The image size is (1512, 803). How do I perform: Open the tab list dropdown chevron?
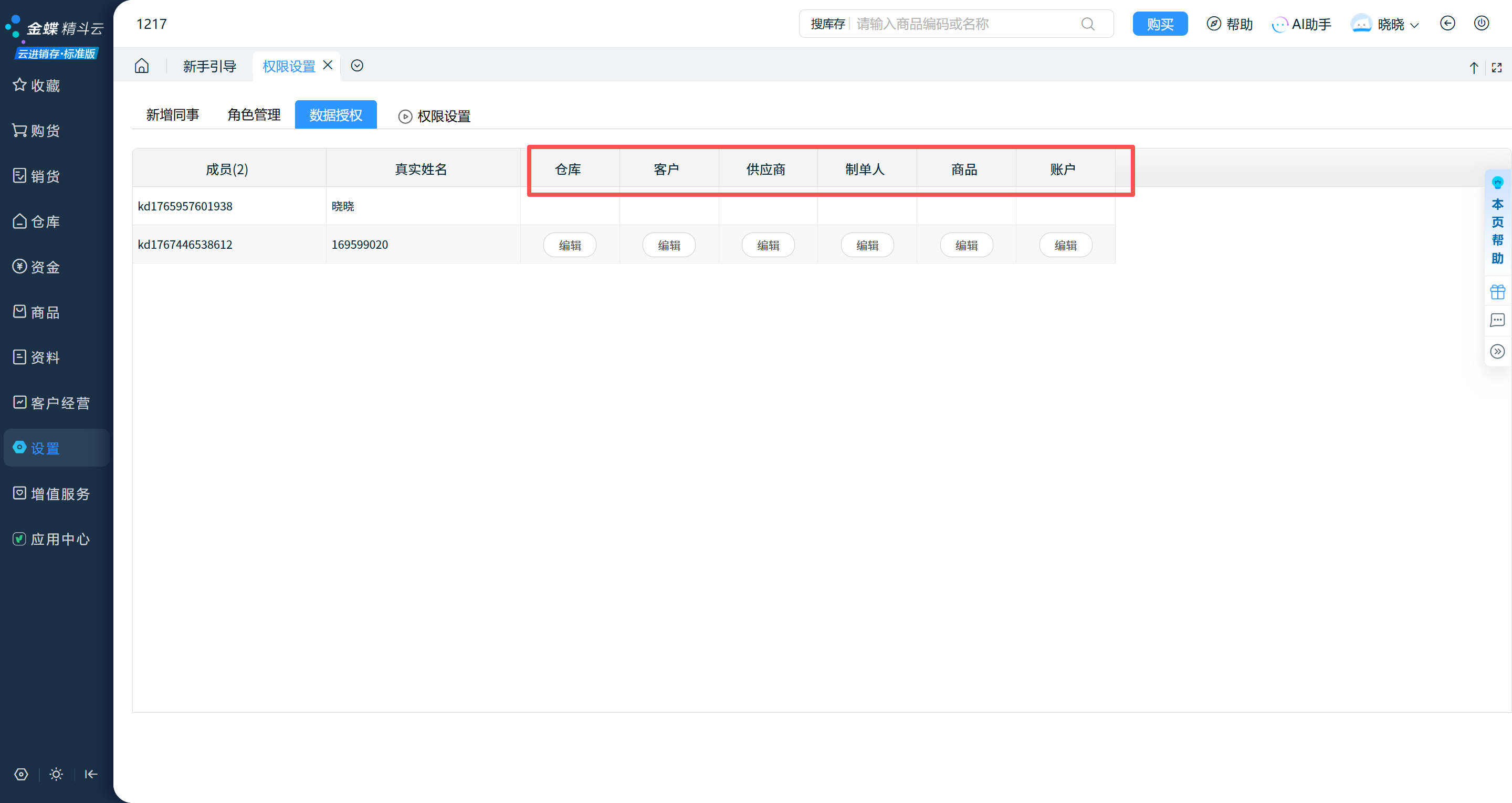pos(357,66)
